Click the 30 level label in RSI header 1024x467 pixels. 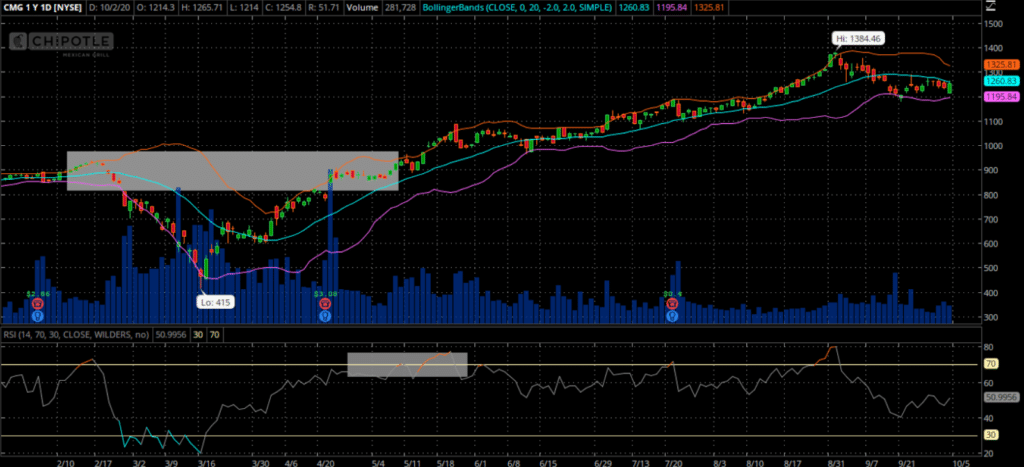tap(197, 334)
